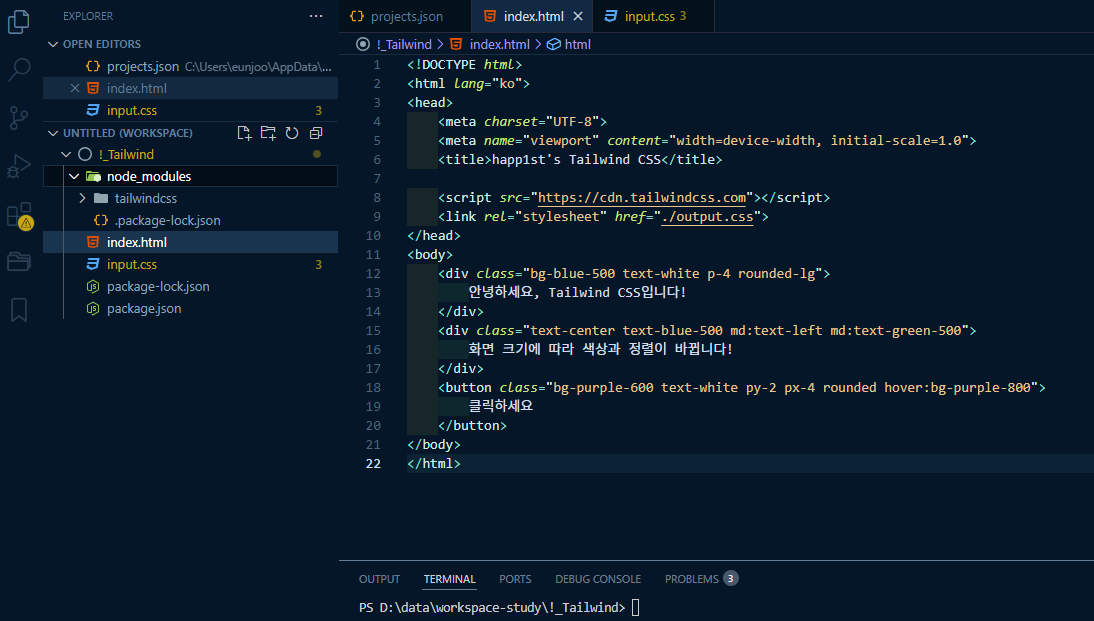Open the Problems panel tab
Screen dimensions: 1094x621
[x=701, y=579]
